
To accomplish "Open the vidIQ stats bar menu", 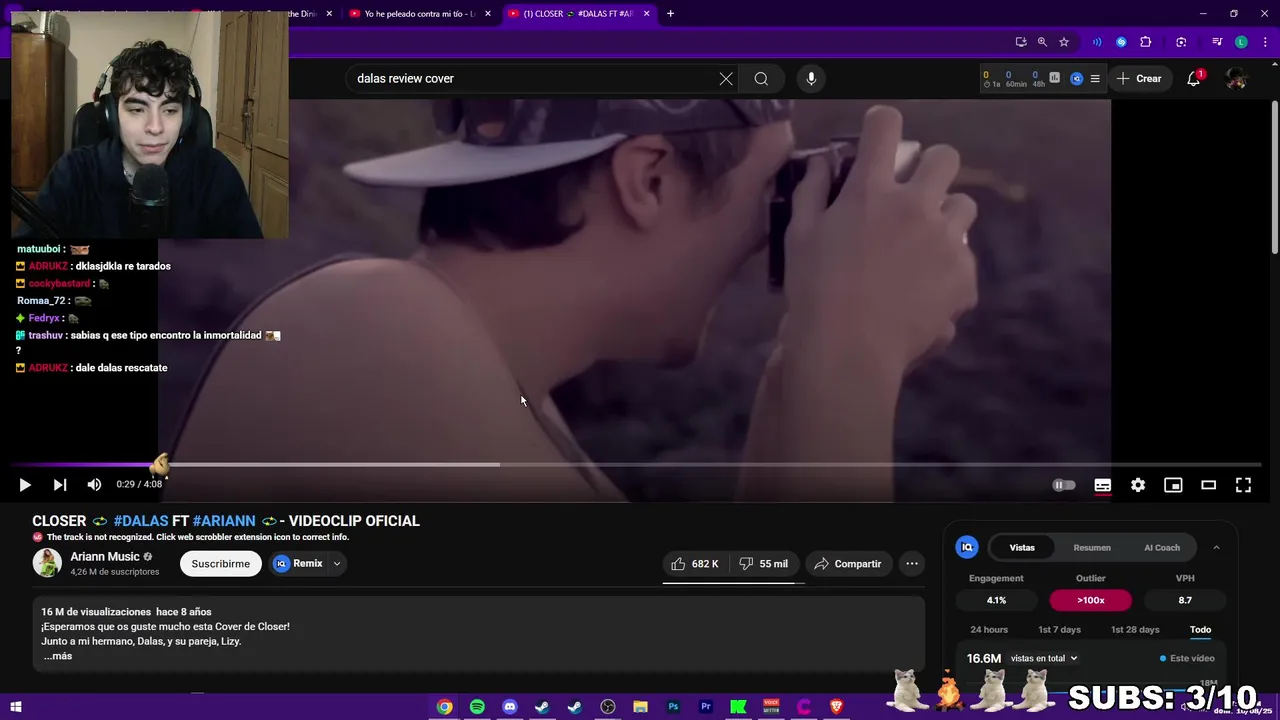I will coord(1095,79).
